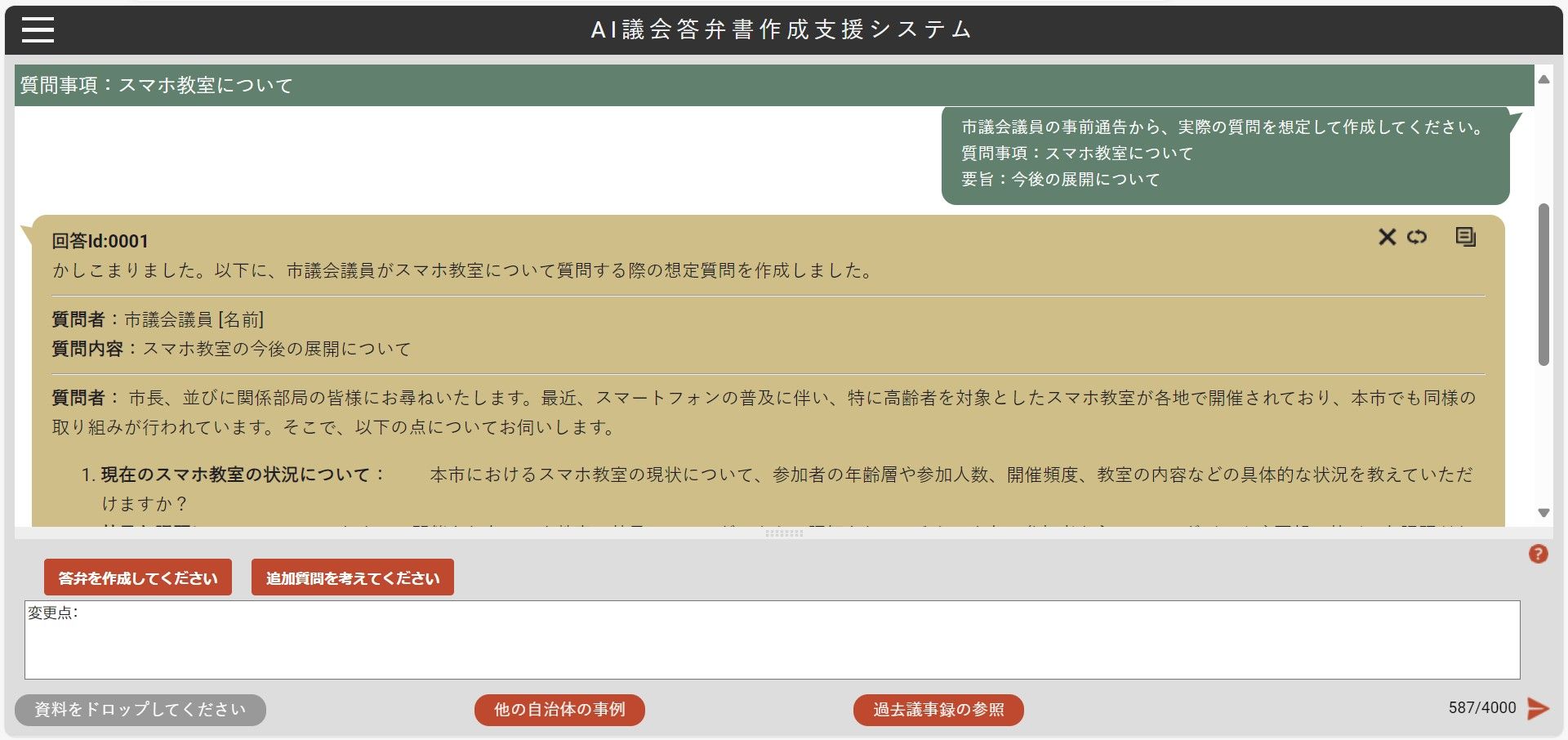Screen dimensions: 1568x740
Task: Click the green user prompt message bubble
Action: click(x=1224, y=154)
